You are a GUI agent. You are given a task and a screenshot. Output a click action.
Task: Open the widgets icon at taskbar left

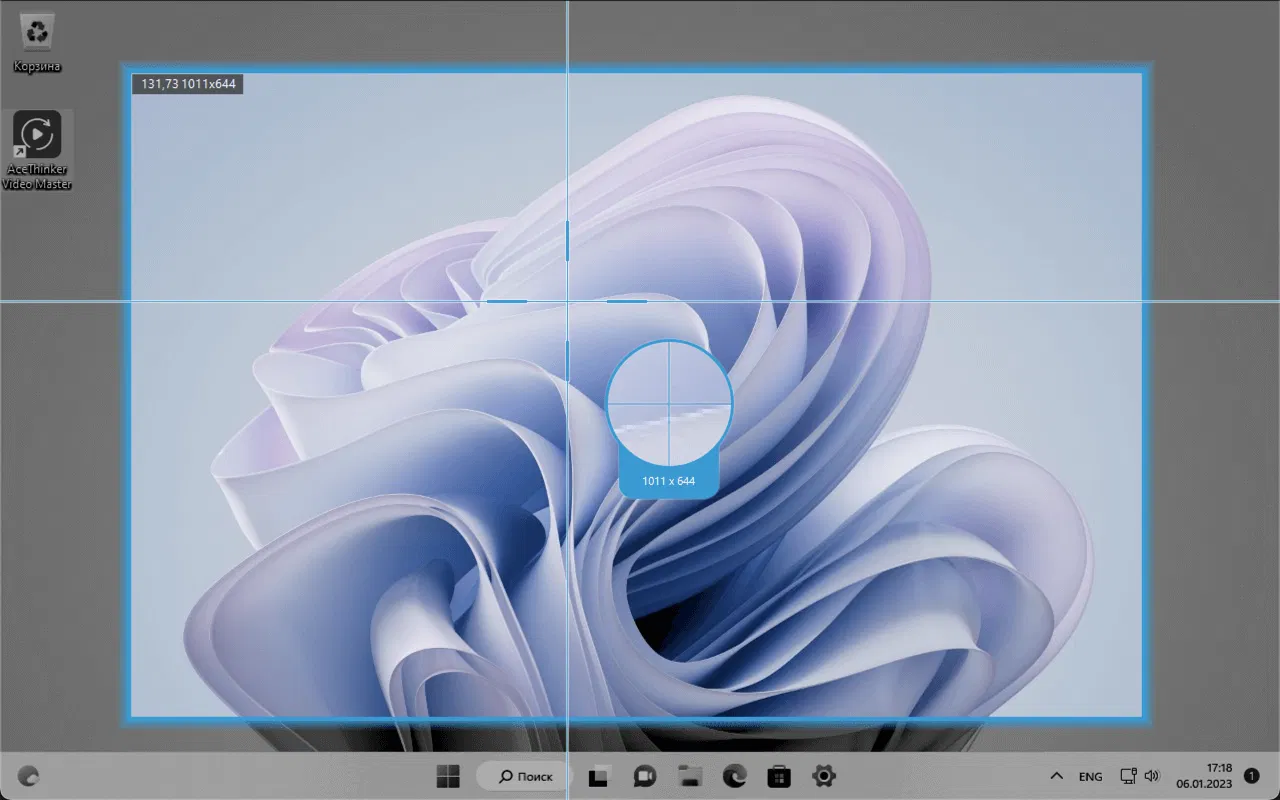(x=29, y=776)
